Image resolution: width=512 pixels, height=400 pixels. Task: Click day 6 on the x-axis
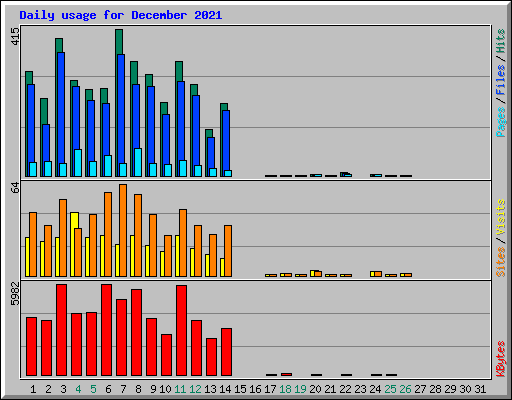[x=108, y=389]
